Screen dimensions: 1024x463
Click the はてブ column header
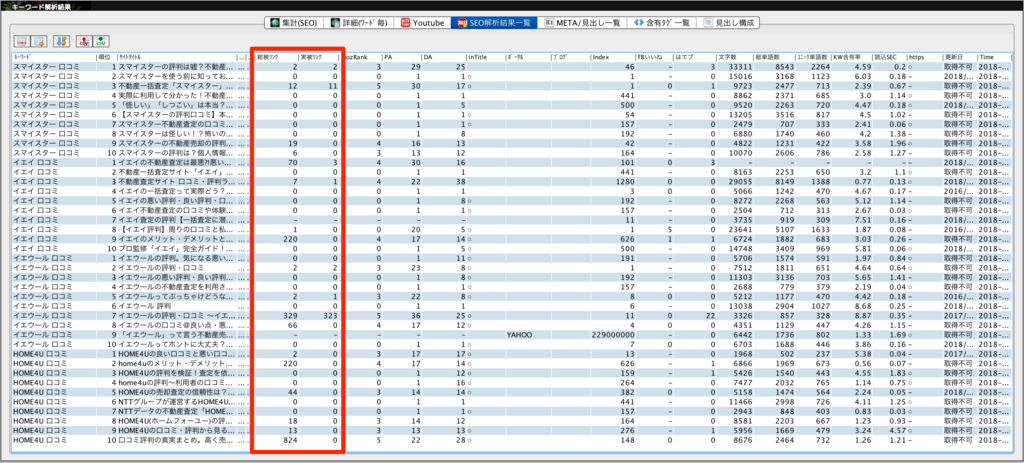tap(695, 57)
